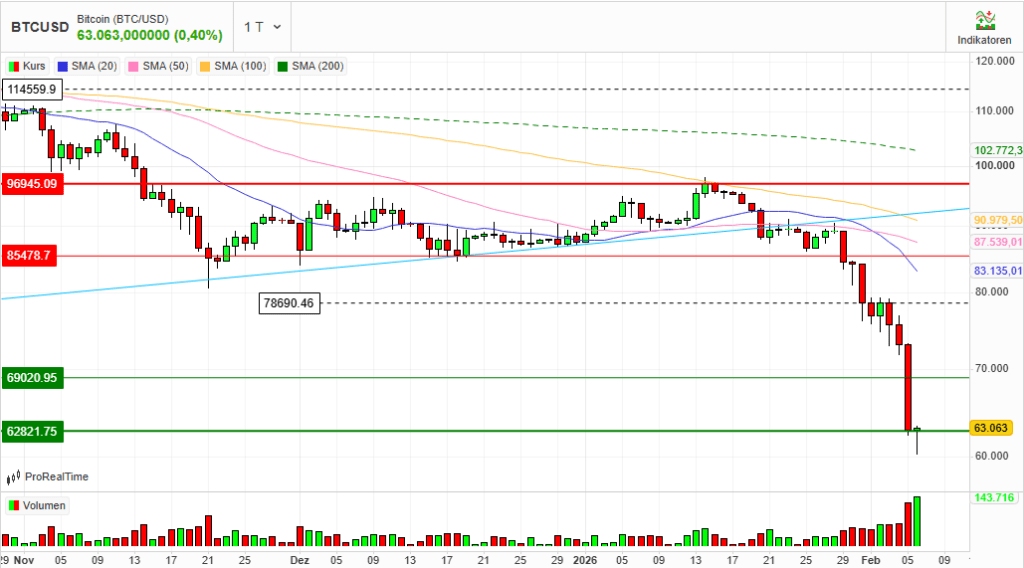Toggle the SMA (20) indicator legend

pos(92,66)
